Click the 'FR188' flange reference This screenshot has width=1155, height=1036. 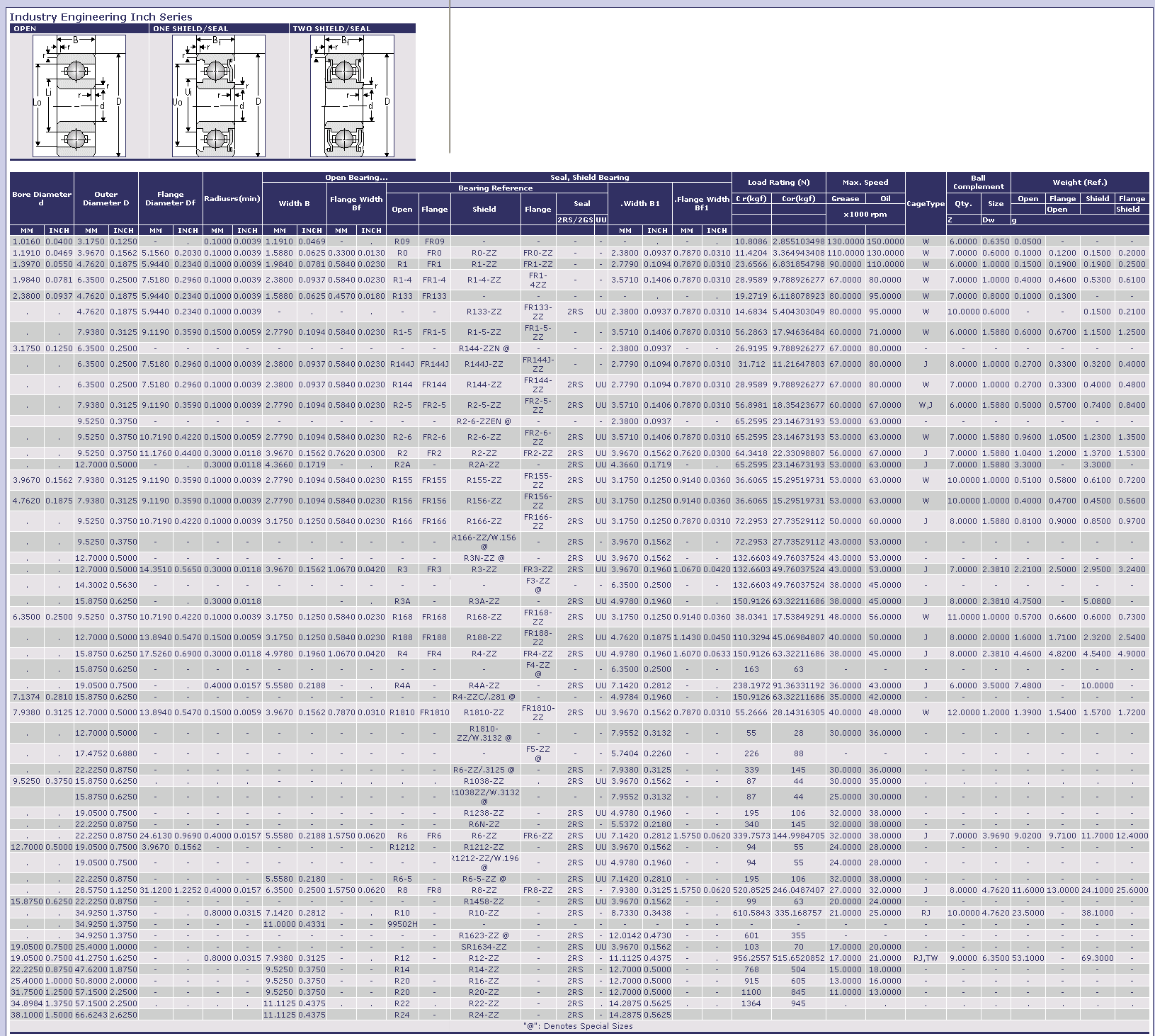point(434,637)
